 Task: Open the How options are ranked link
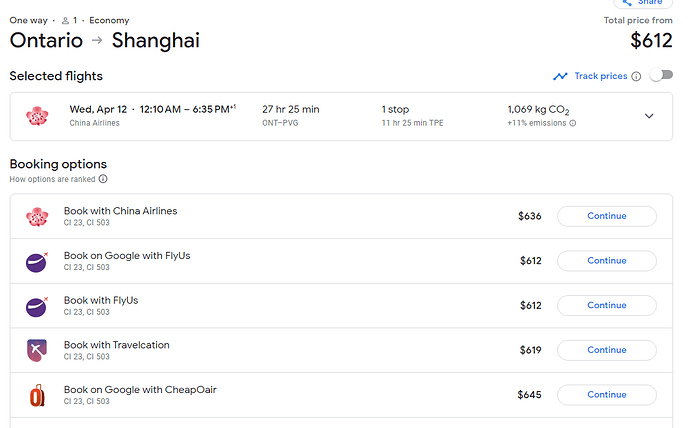coord(52,179)
